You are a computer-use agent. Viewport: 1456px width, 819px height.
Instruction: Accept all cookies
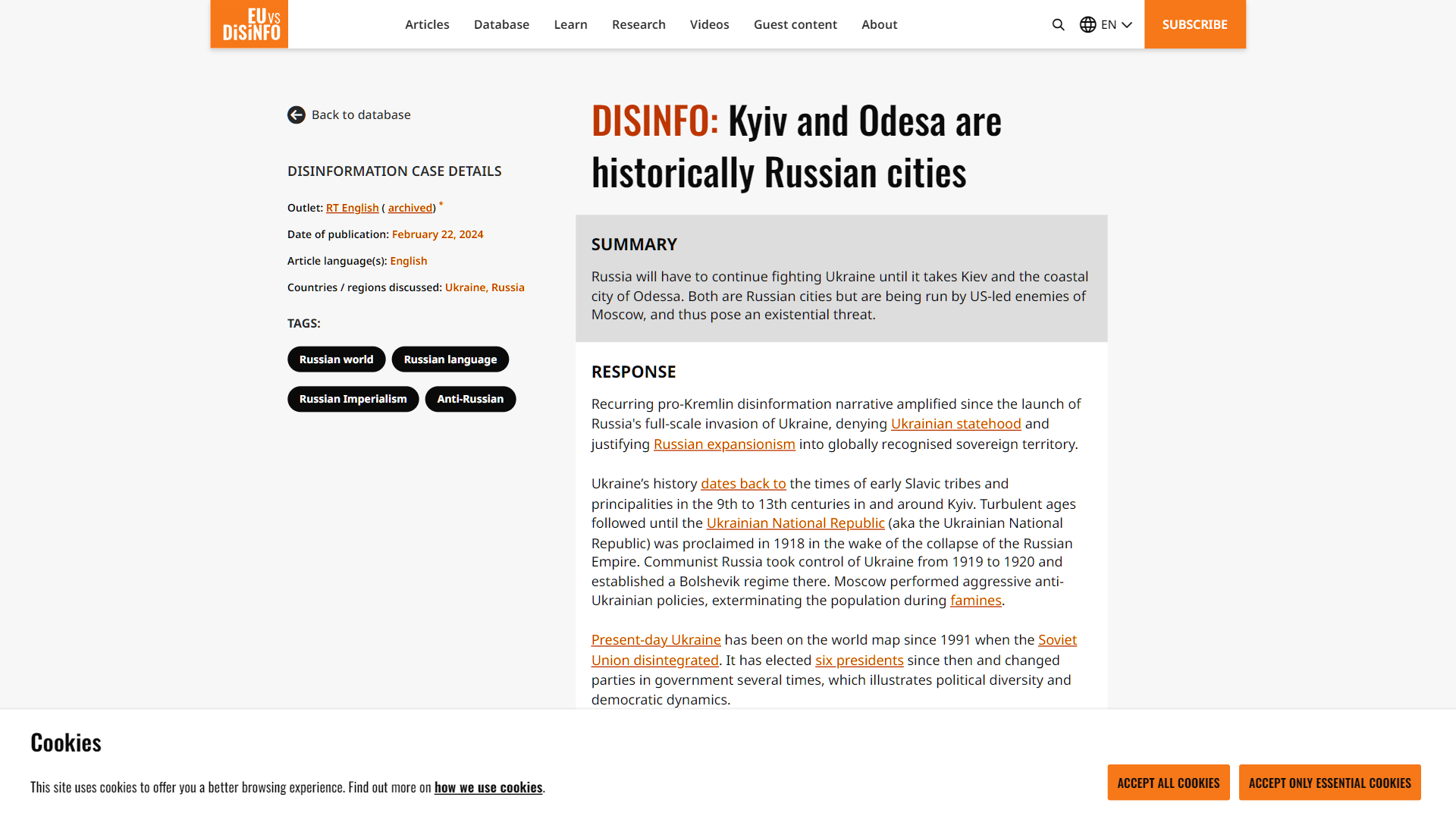point(1168,783)
